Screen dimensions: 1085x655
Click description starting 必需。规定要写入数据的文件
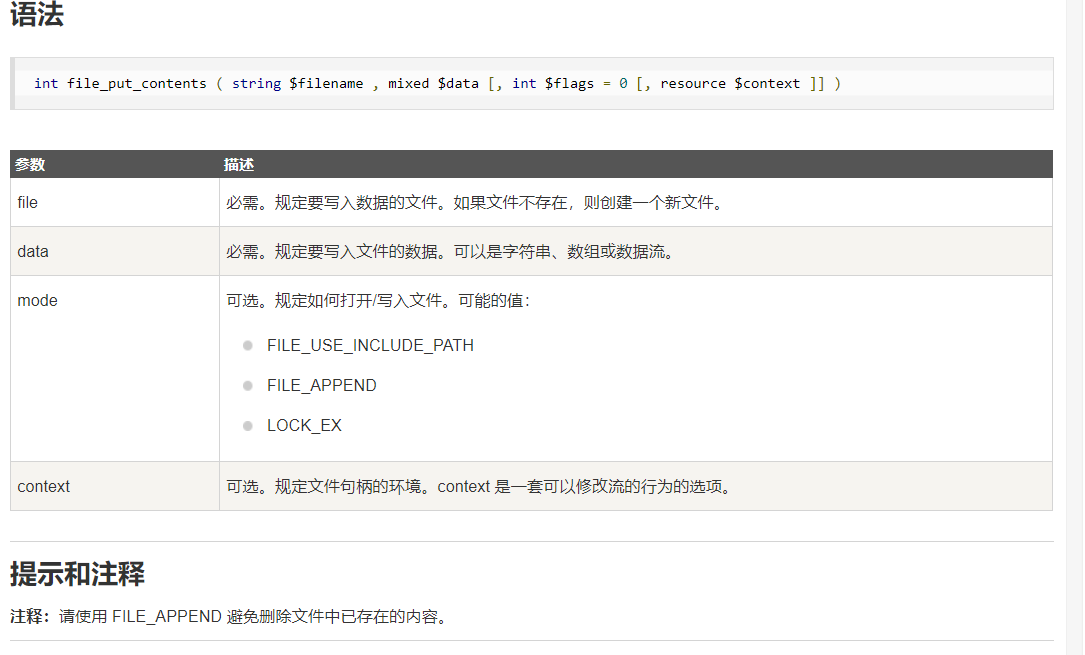[x=476, y=203]
